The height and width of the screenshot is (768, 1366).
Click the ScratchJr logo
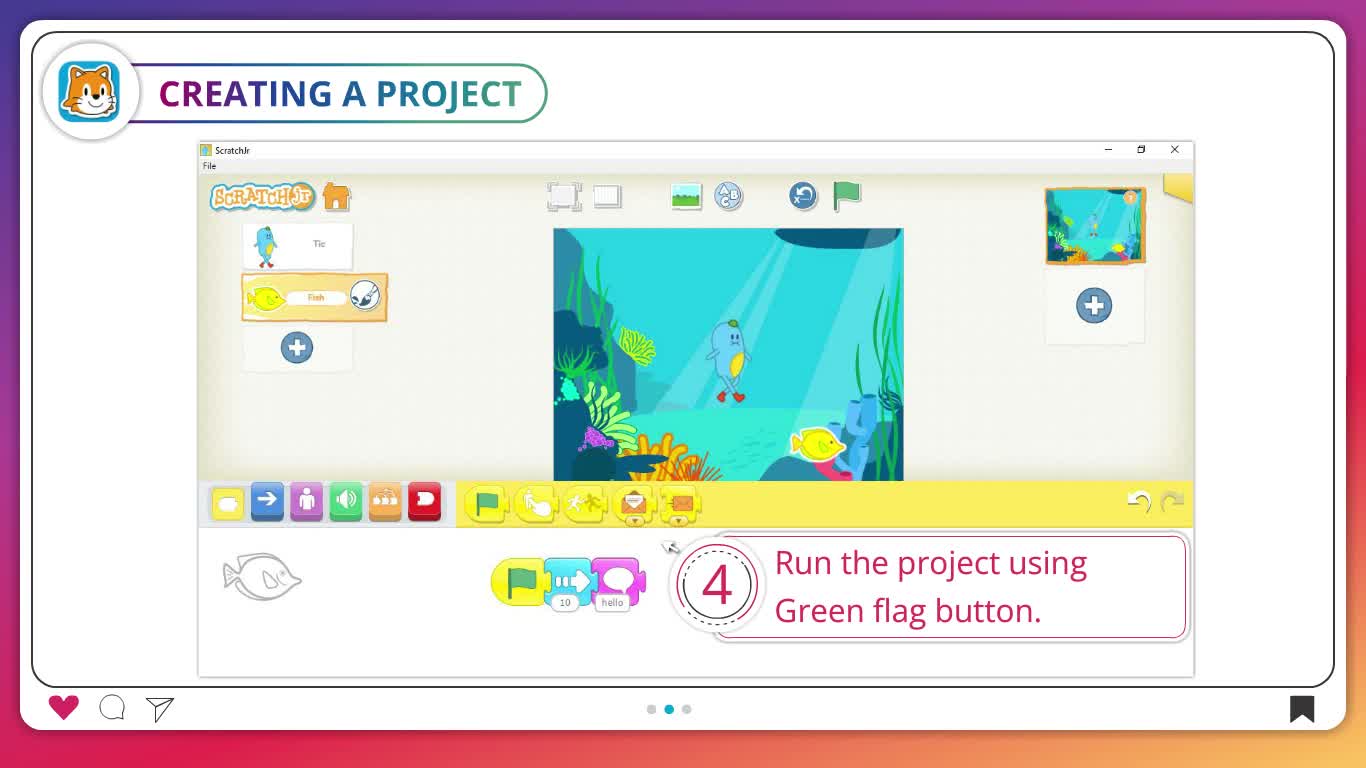263,196
